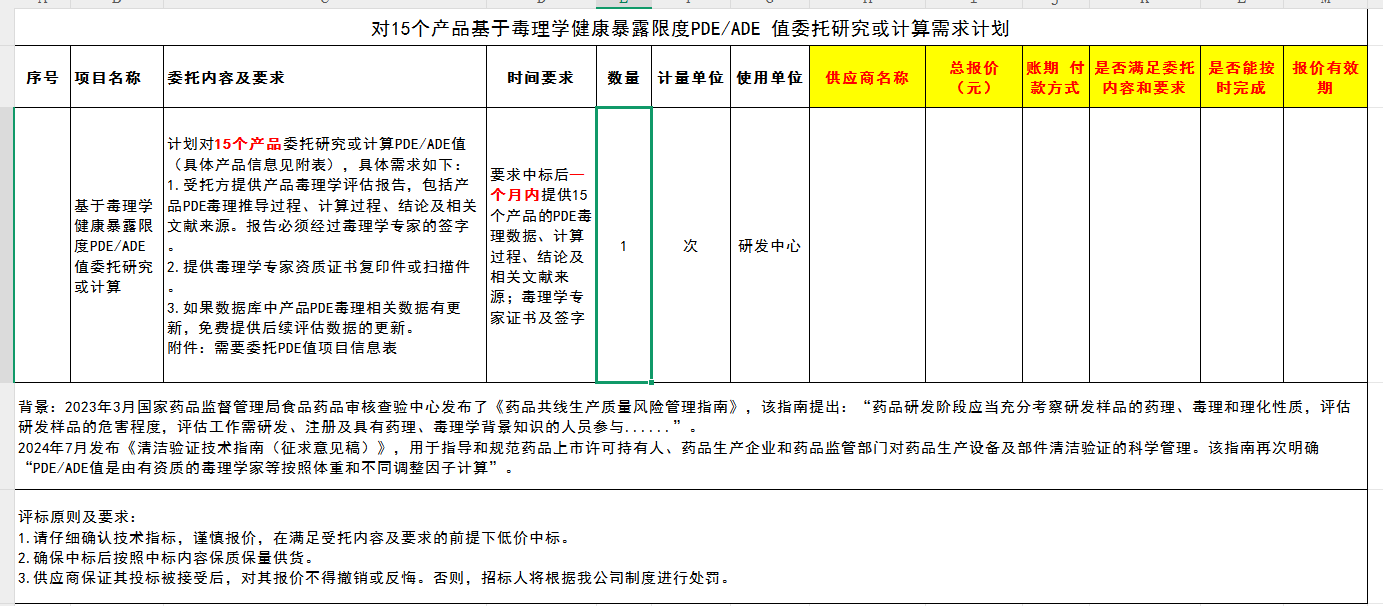Select the yellow 供应商名称 header cell
This screenshot has width=1383, height=606.
(x=867, y=78)
